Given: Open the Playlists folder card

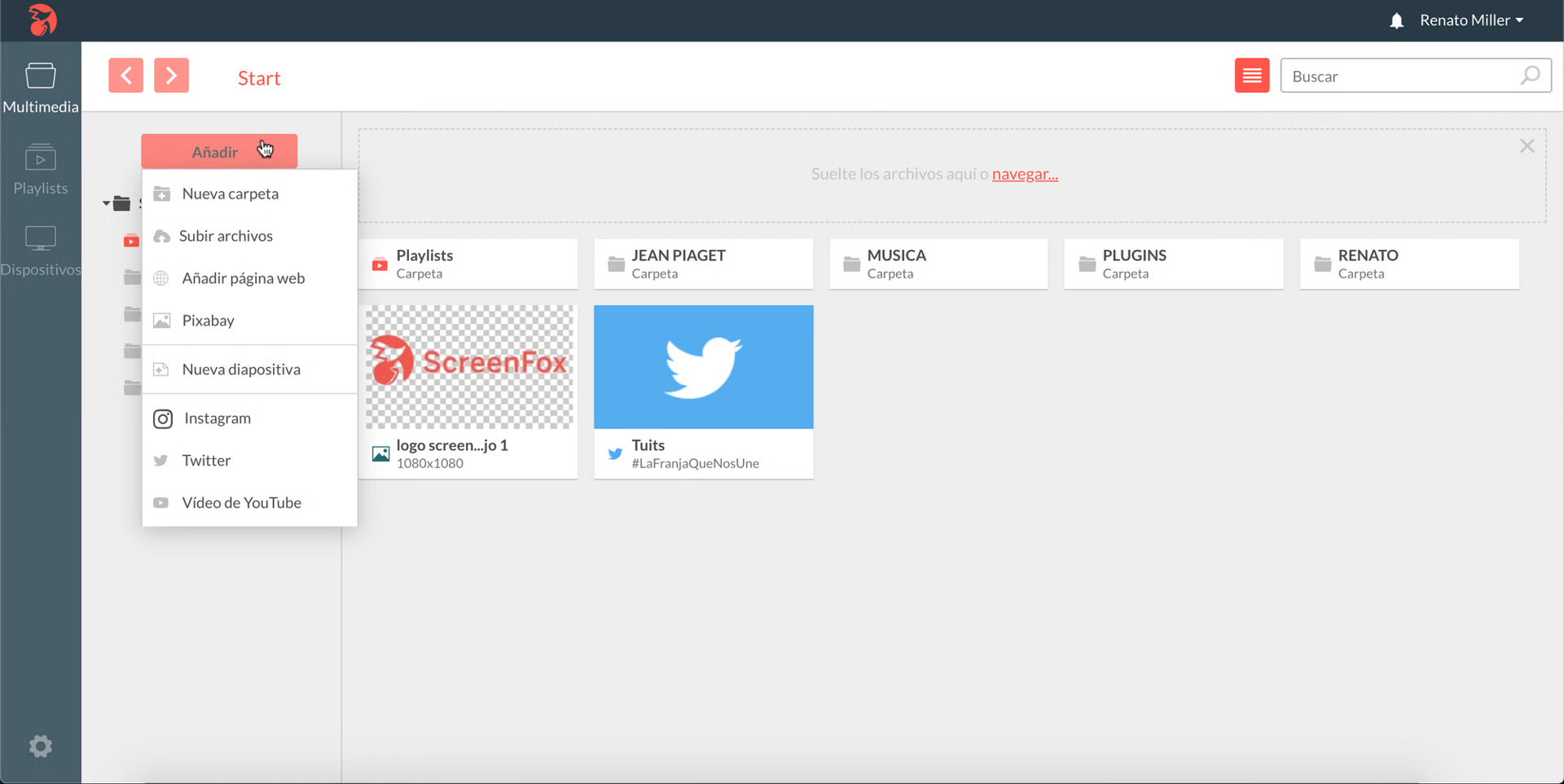Looking at the screenshot, I should [468, 264].
